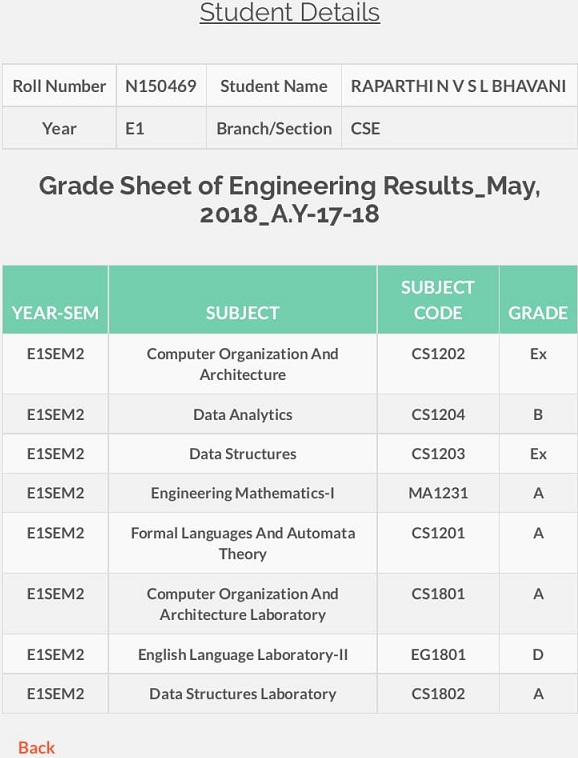Click the Back link
578x758 pixels.
[36, 747]
